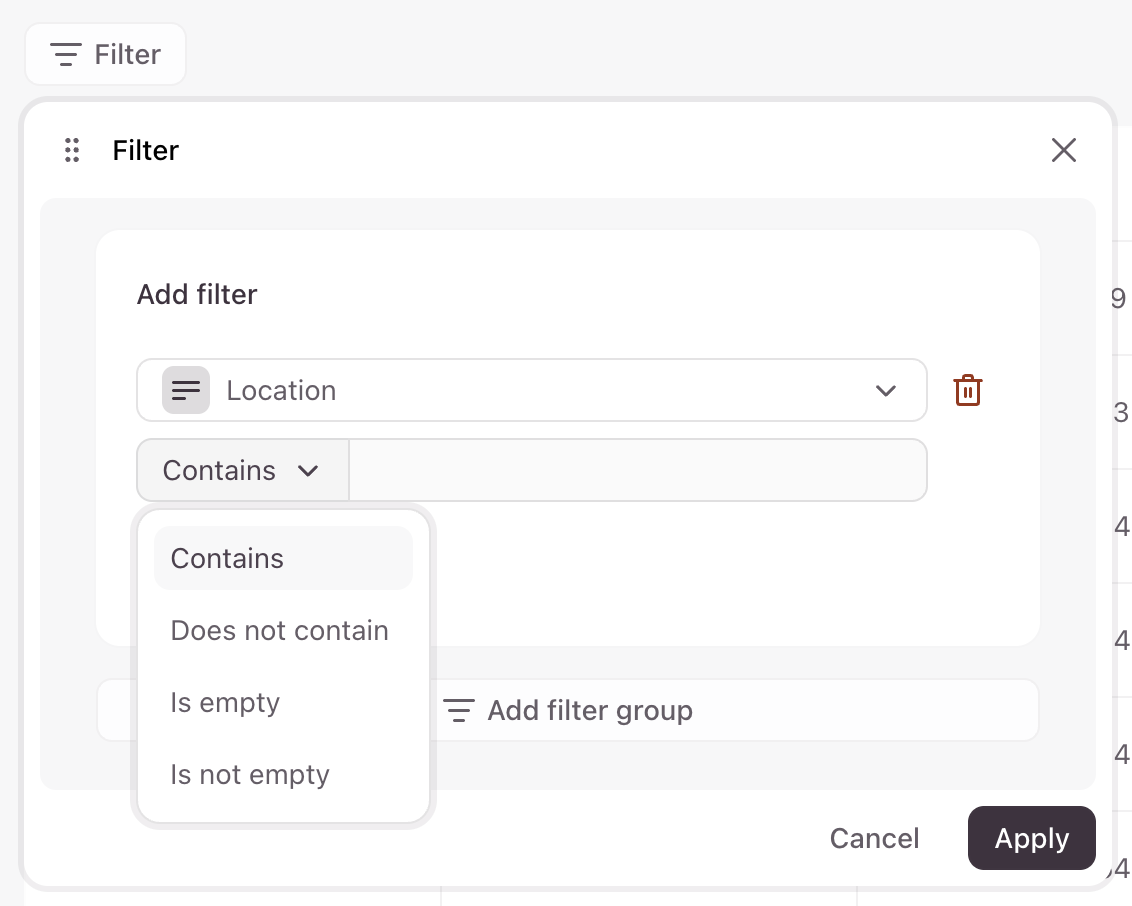Choose Does not contain option
The width and height of the screenshot is (1132, 906).
(x=280, y=630)
